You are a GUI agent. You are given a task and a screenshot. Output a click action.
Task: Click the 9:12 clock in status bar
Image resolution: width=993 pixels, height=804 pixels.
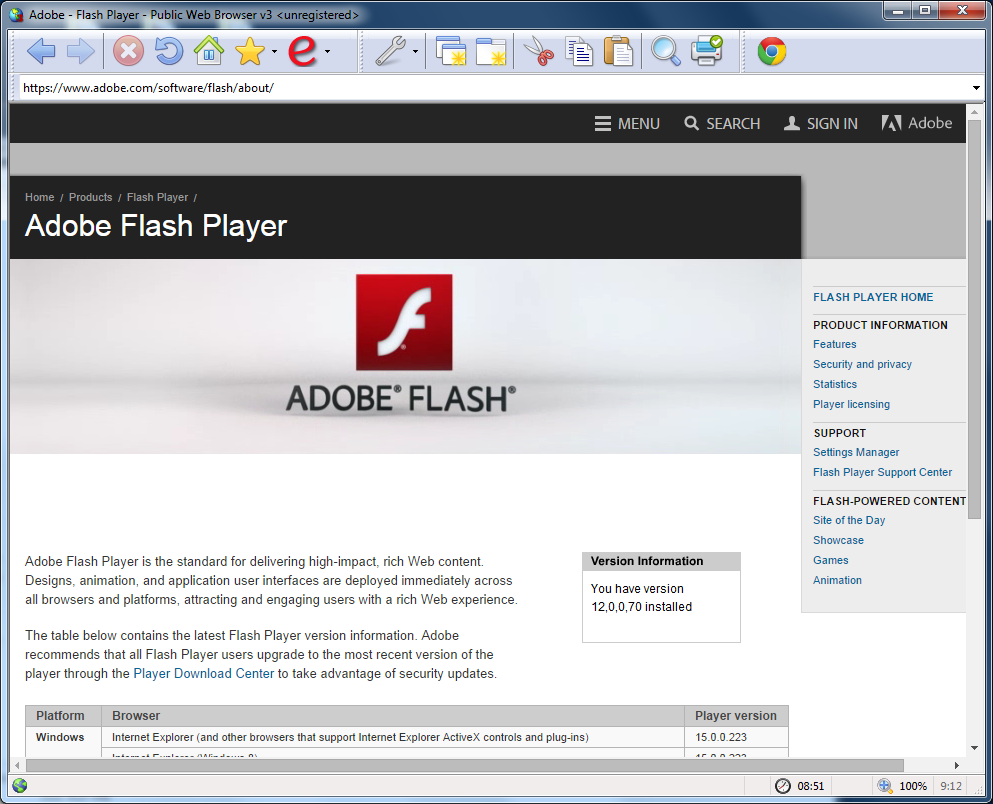(x=951, y=786)
